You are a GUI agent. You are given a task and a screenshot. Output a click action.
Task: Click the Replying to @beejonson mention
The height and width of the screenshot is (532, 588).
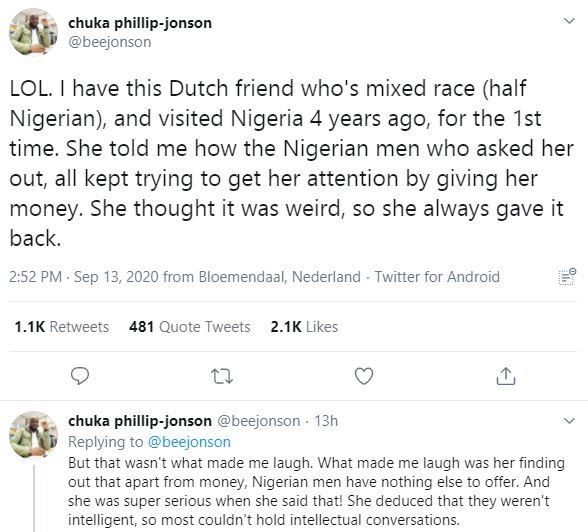[x=189, y=442]
